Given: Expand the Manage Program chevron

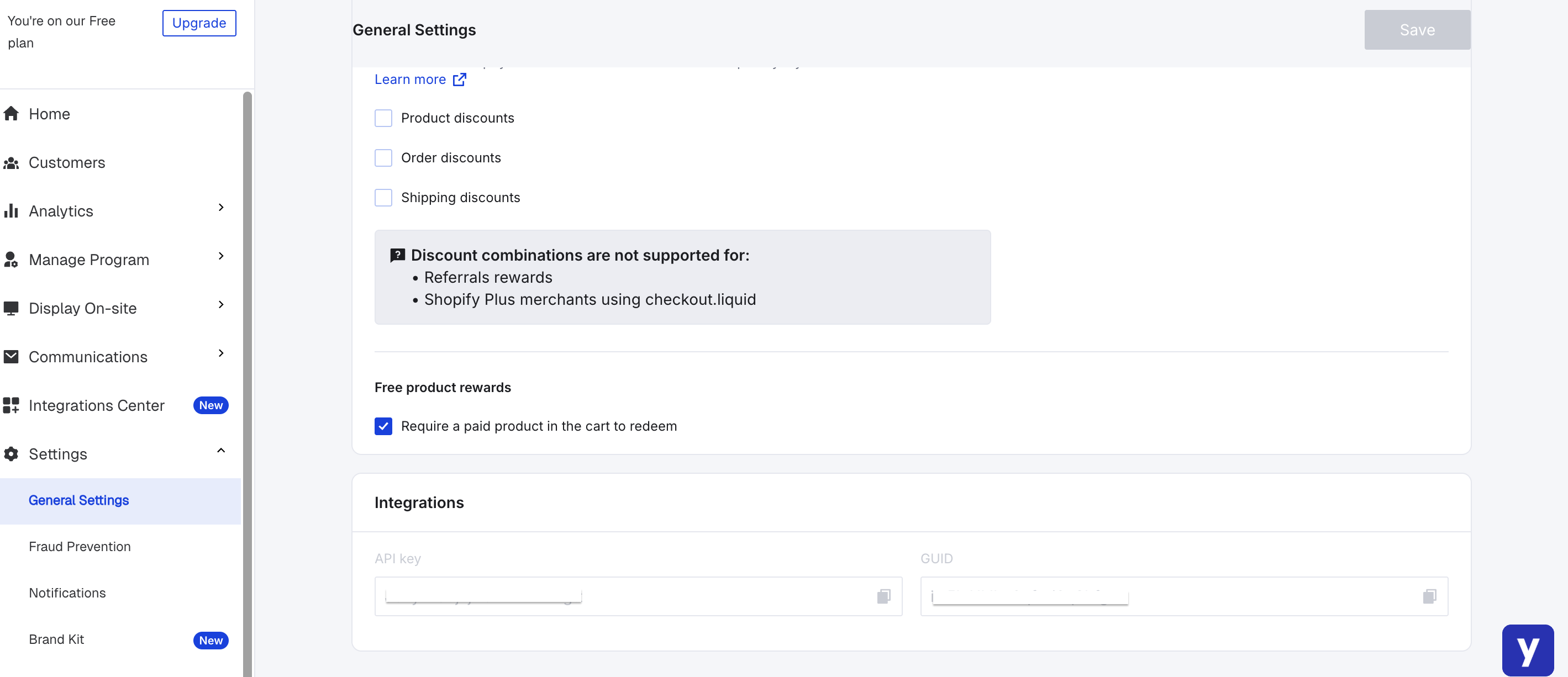Looking at the screenshot, I should (221, 256).
